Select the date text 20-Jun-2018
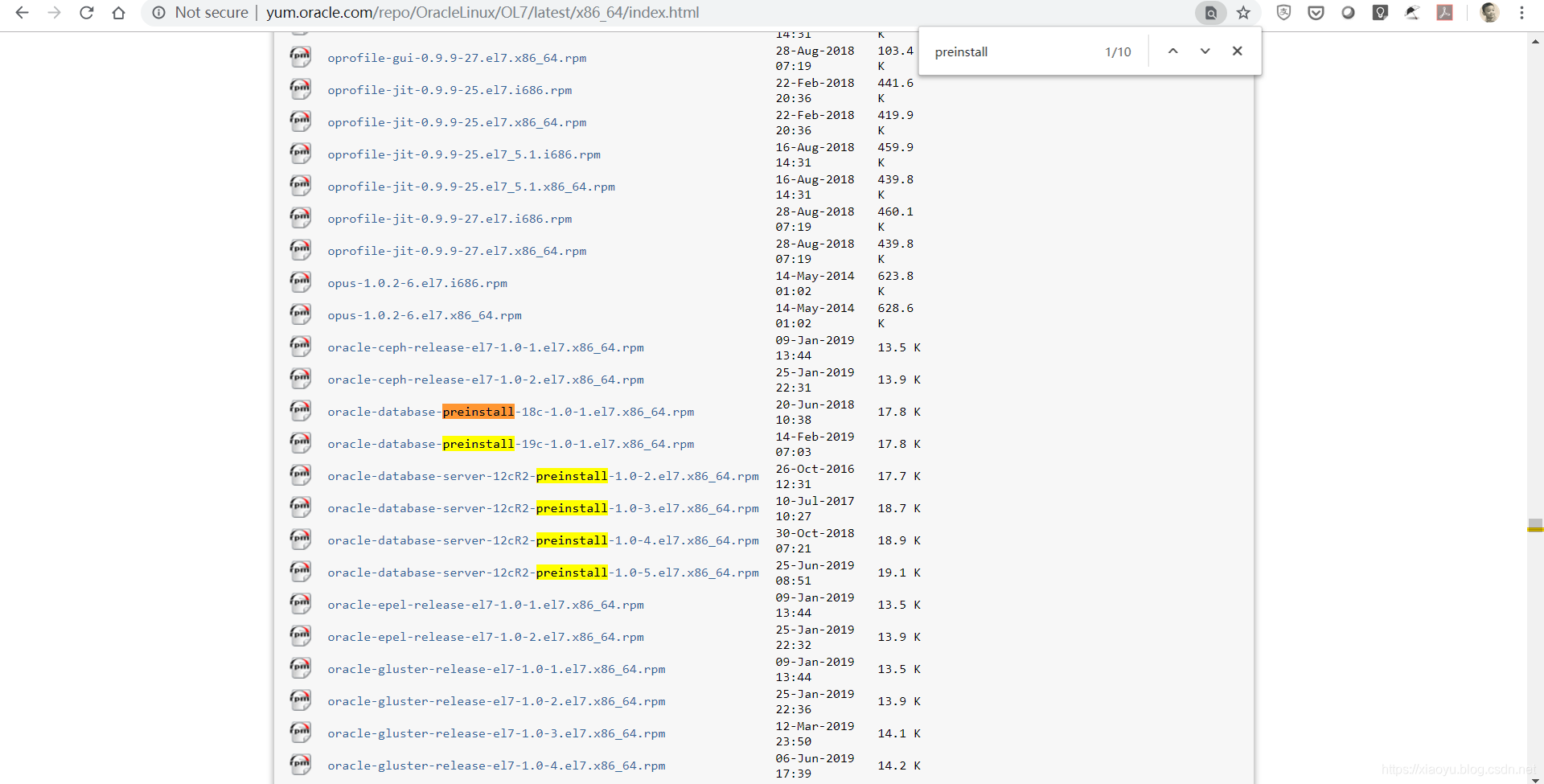1544x784 pixels. click(815, 404)
